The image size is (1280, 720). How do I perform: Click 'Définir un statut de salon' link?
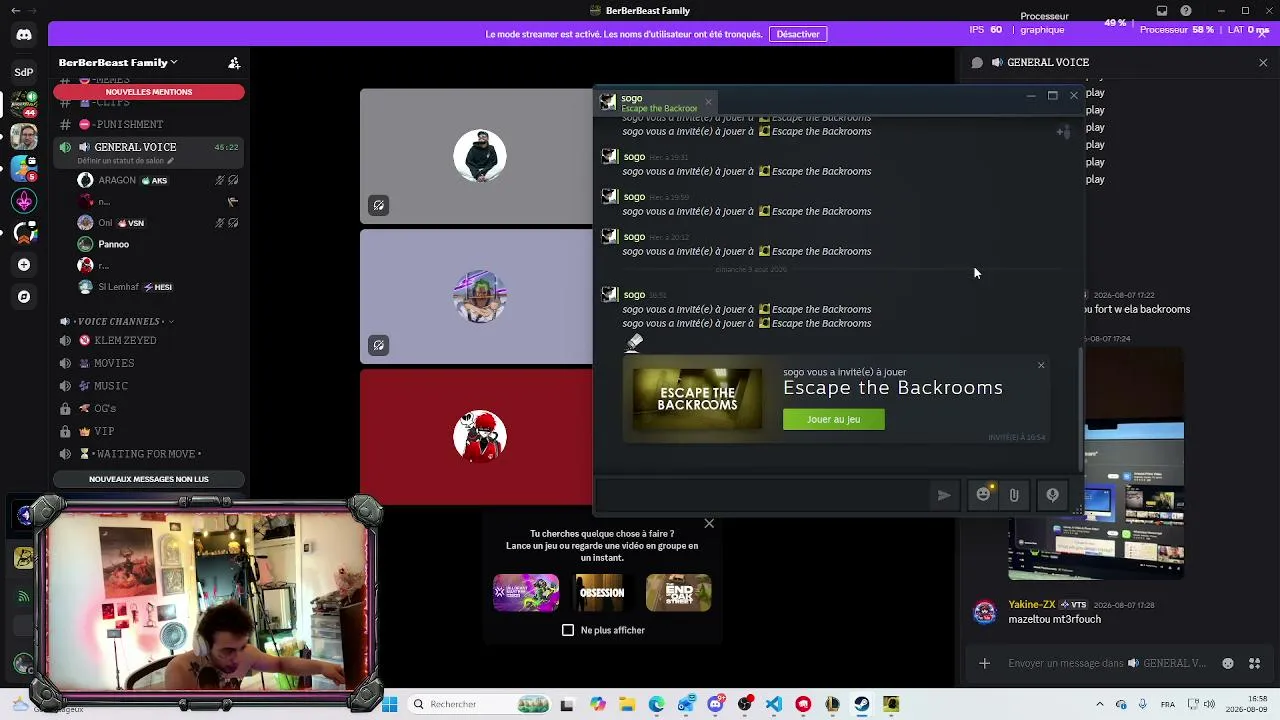pyautogui.click(x=126, y=161)
